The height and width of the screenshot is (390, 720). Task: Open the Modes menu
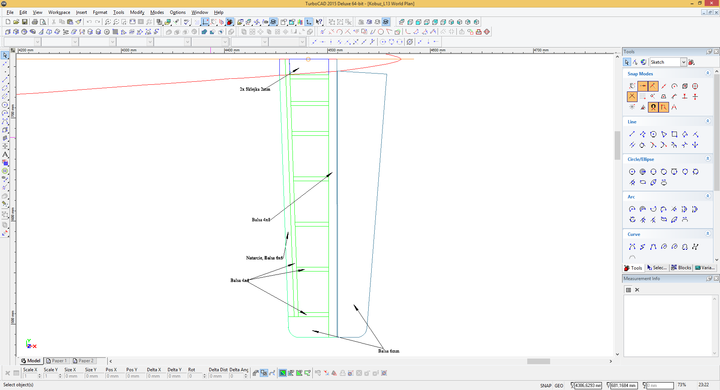pos(157,12)
